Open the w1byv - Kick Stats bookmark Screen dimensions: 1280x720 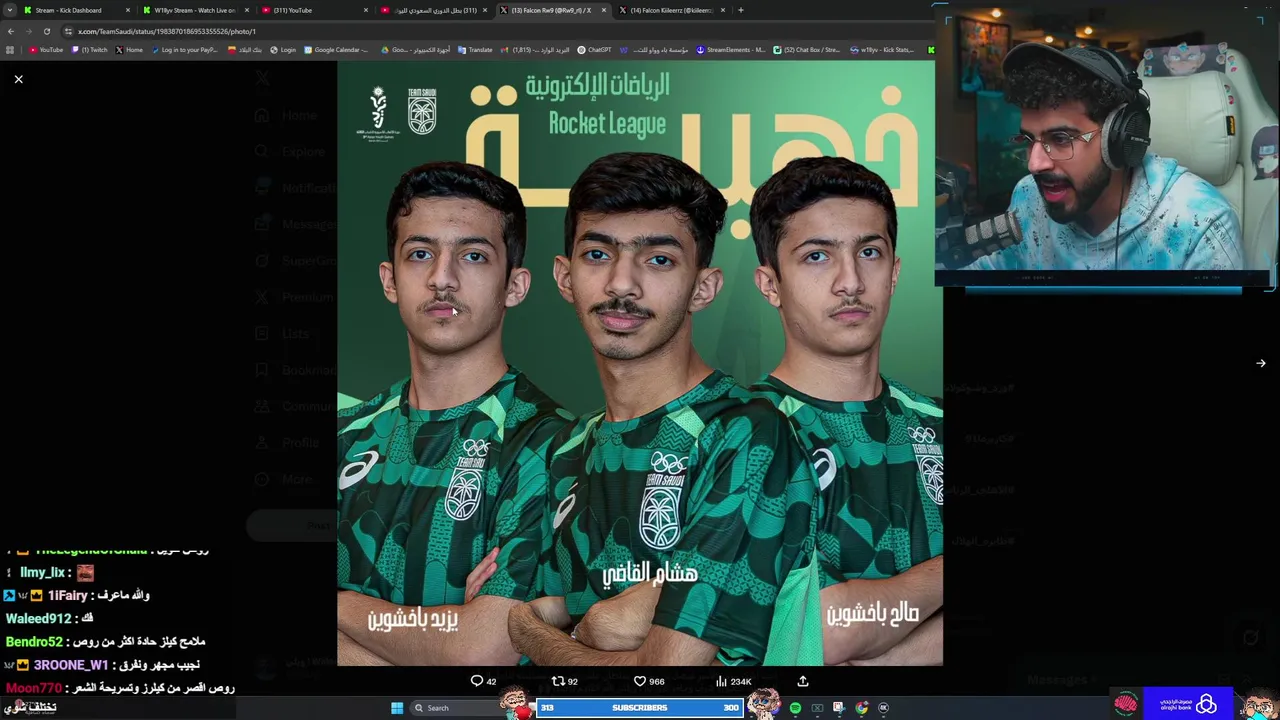(883, 50)
